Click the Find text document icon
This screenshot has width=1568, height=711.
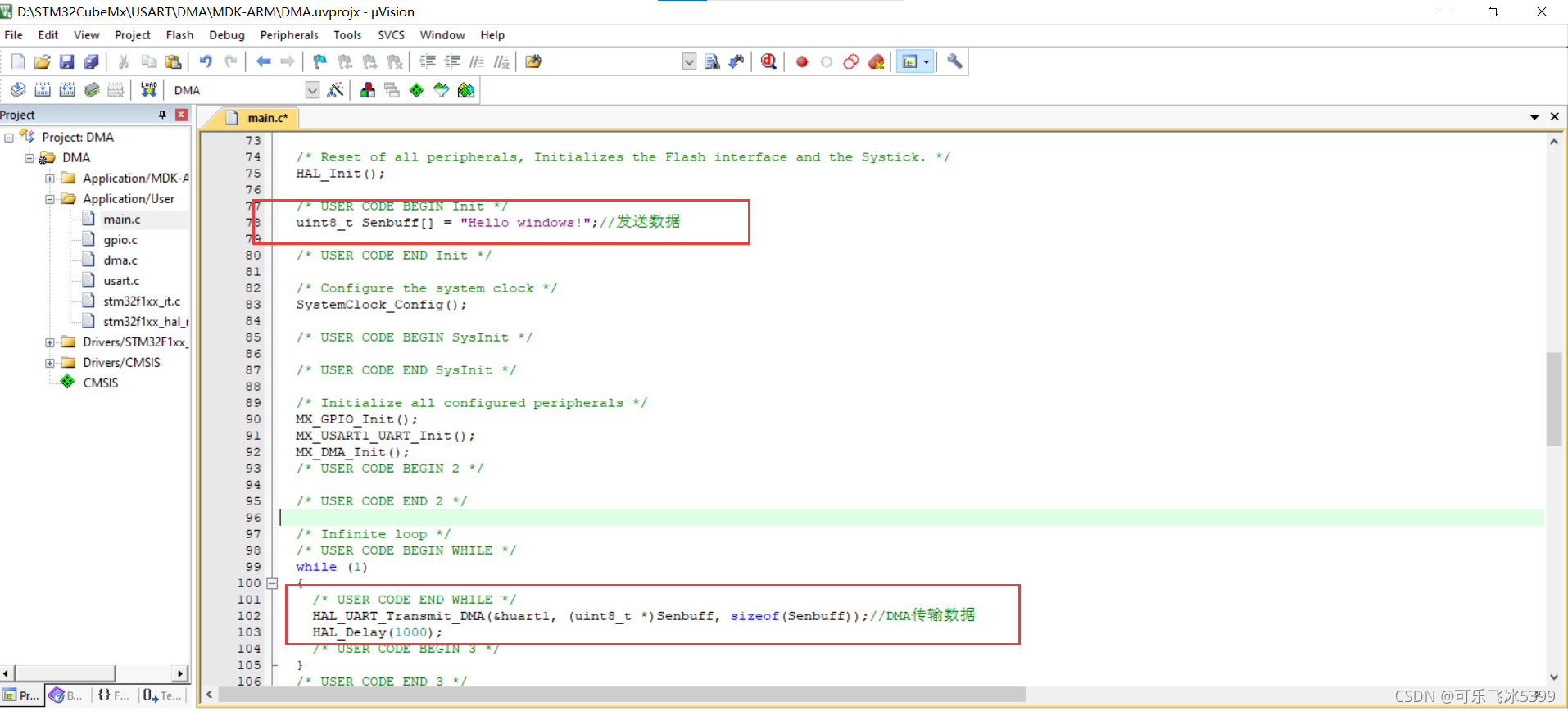click(x=712, y=61)
